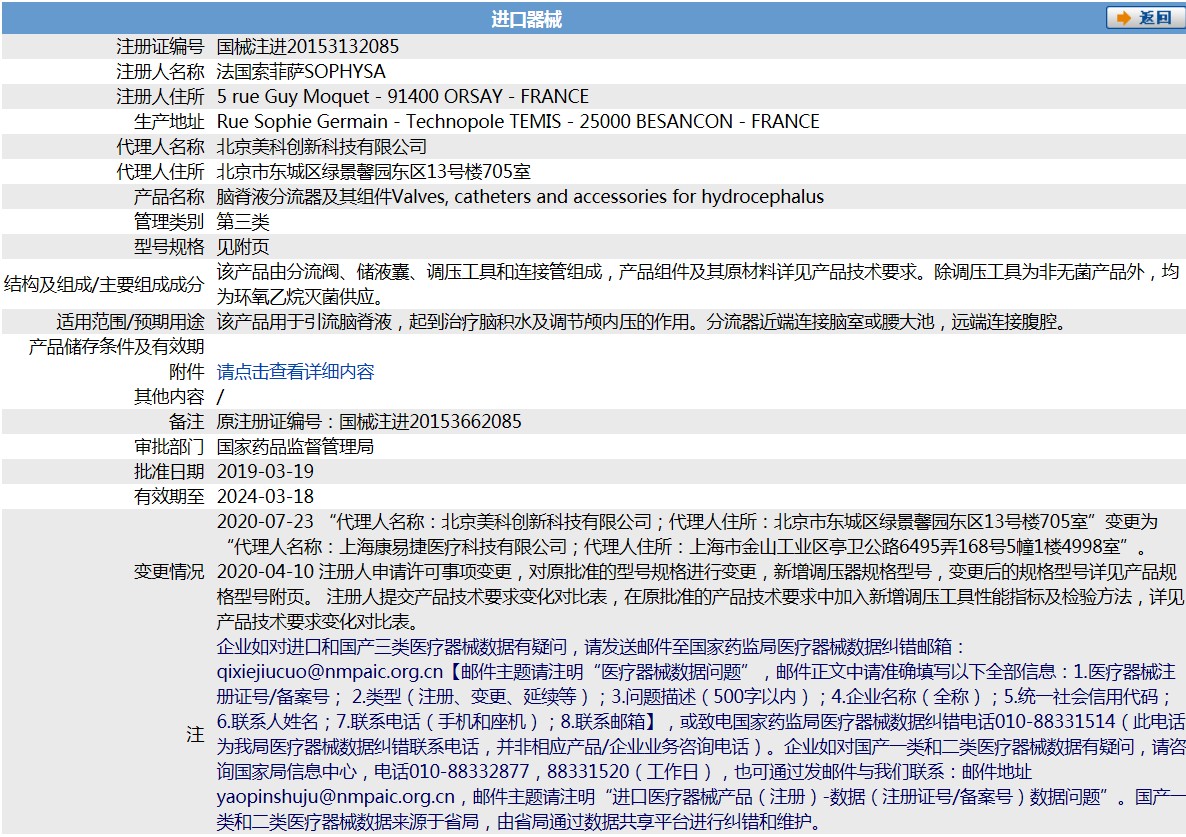The image size is (1186, 837).
Task: Select product name 脑脊液分流器及其组件Valves, catheters text
Action: [x=520, y=197]
